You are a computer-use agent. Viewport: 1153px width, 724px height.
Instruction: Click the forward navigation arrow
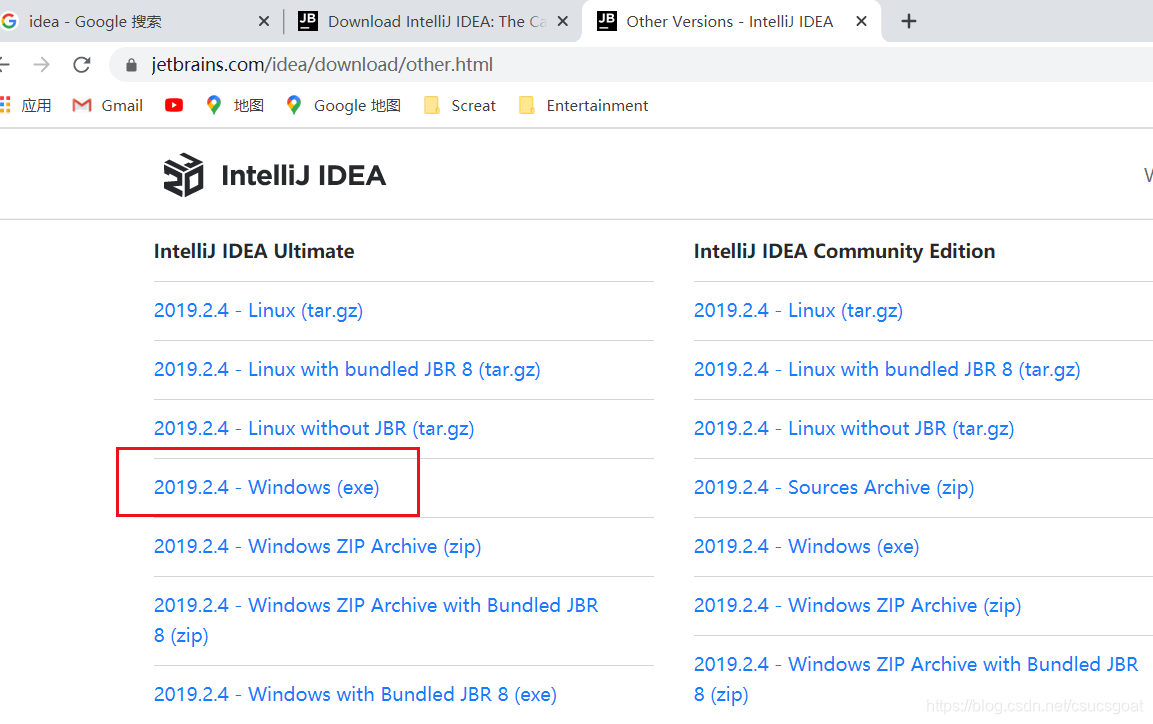(41, 65)
